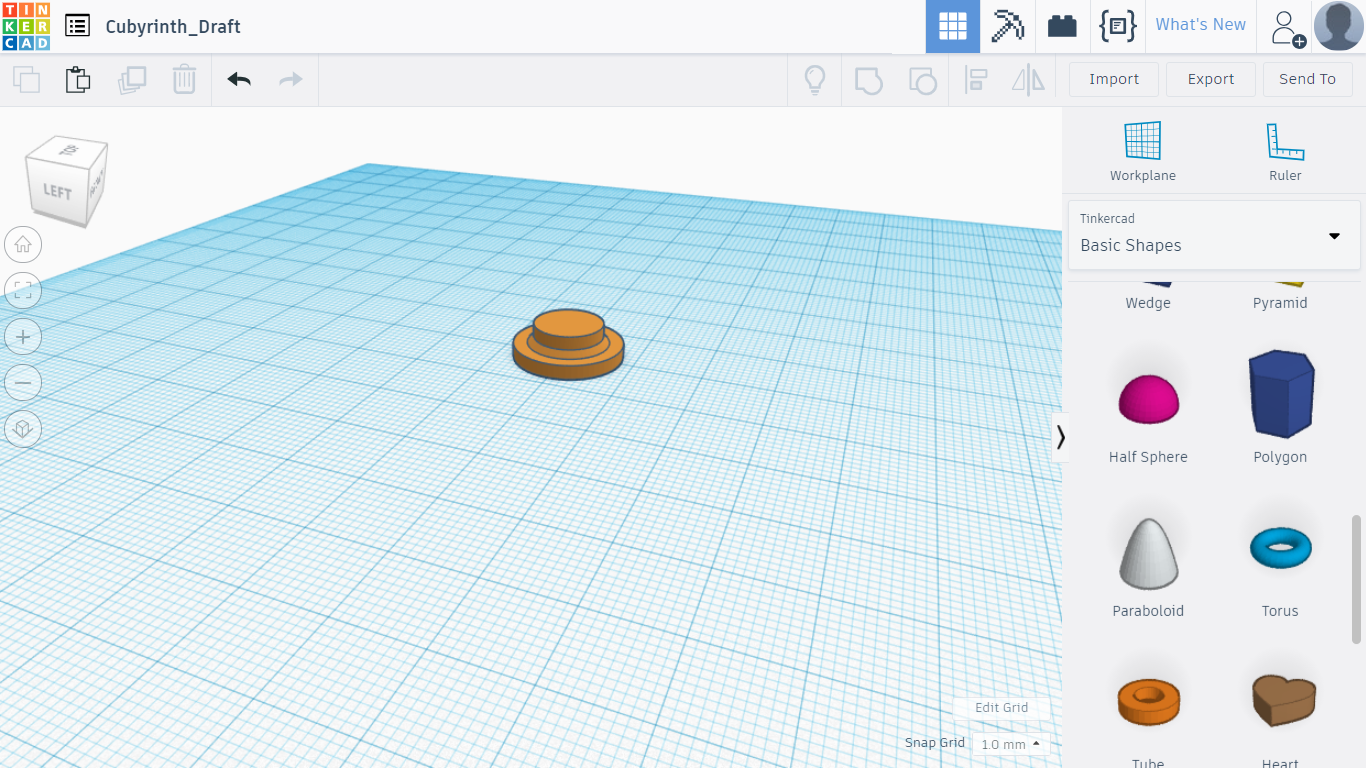1366x768 pixels.
Task: Open the designs list icon
Action: point(77,26)
